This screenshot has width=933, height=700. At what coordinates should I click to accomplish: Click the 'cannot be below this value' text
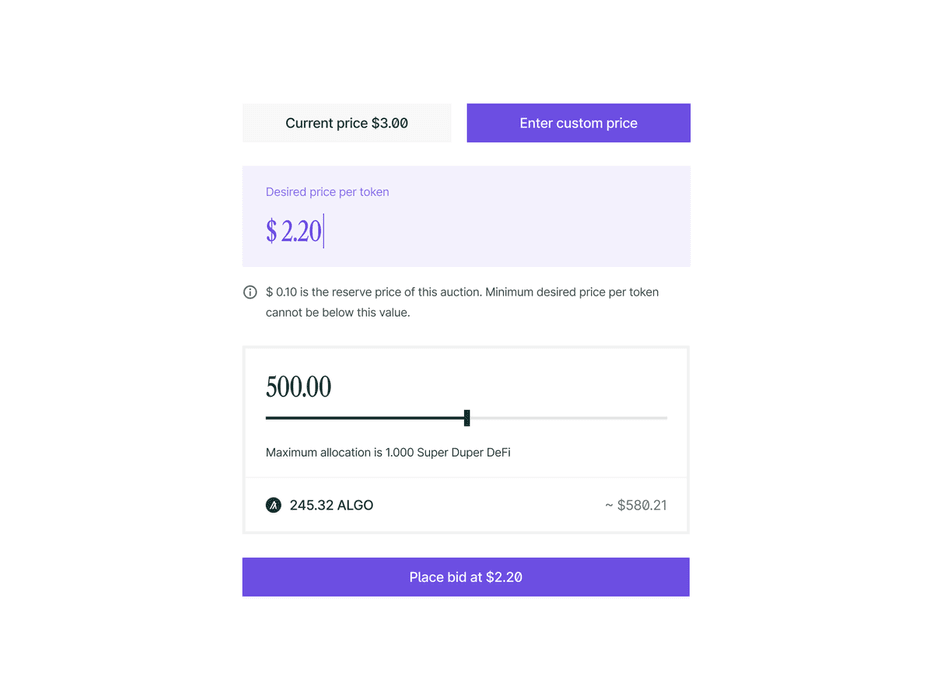click(337, 312)
